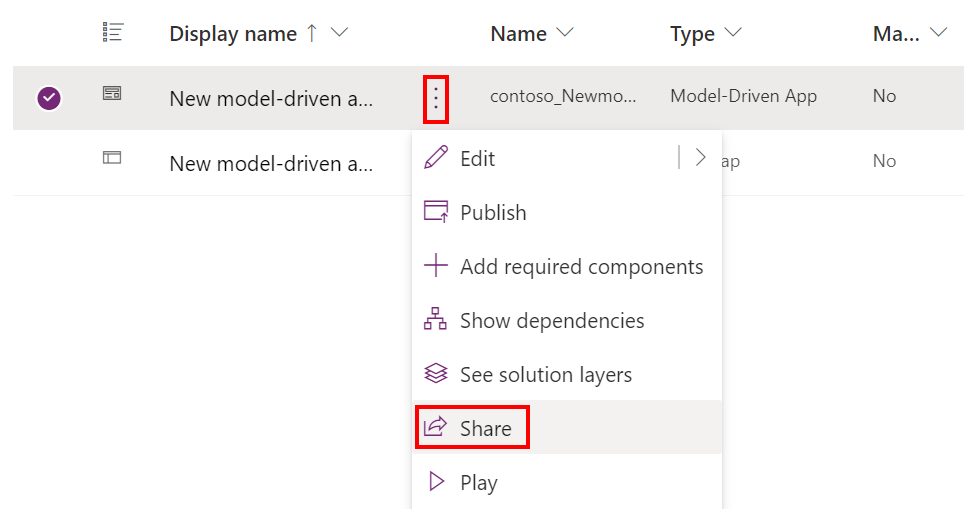The height and width of the screenshot is (509, 964).
Task: Click the site map icon in second row
Action: [x=112, y=158]
